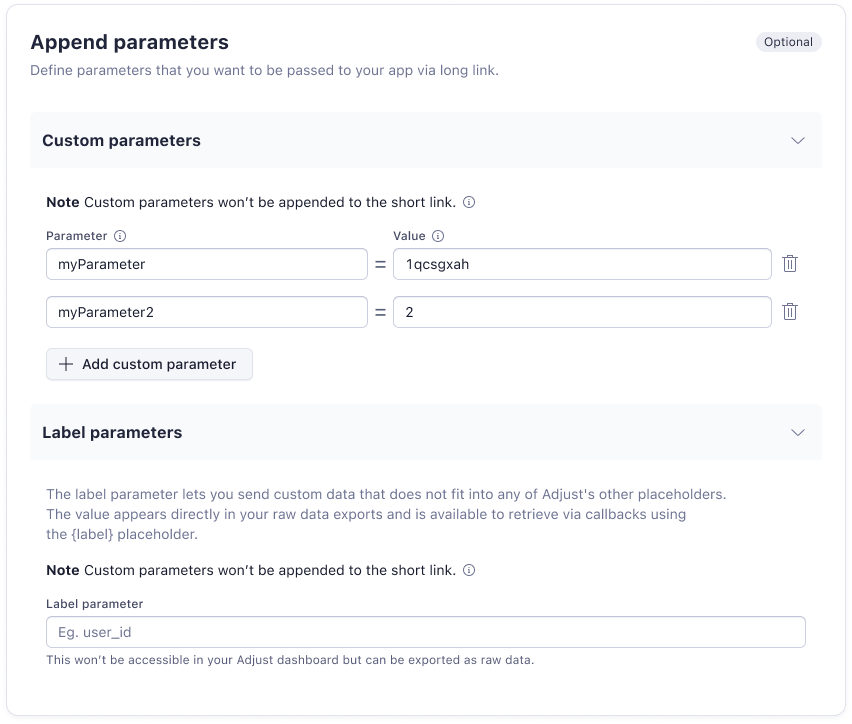The image size is (852, 724).
Task: Click the Append parameters title
Action: tap(129, 42)
